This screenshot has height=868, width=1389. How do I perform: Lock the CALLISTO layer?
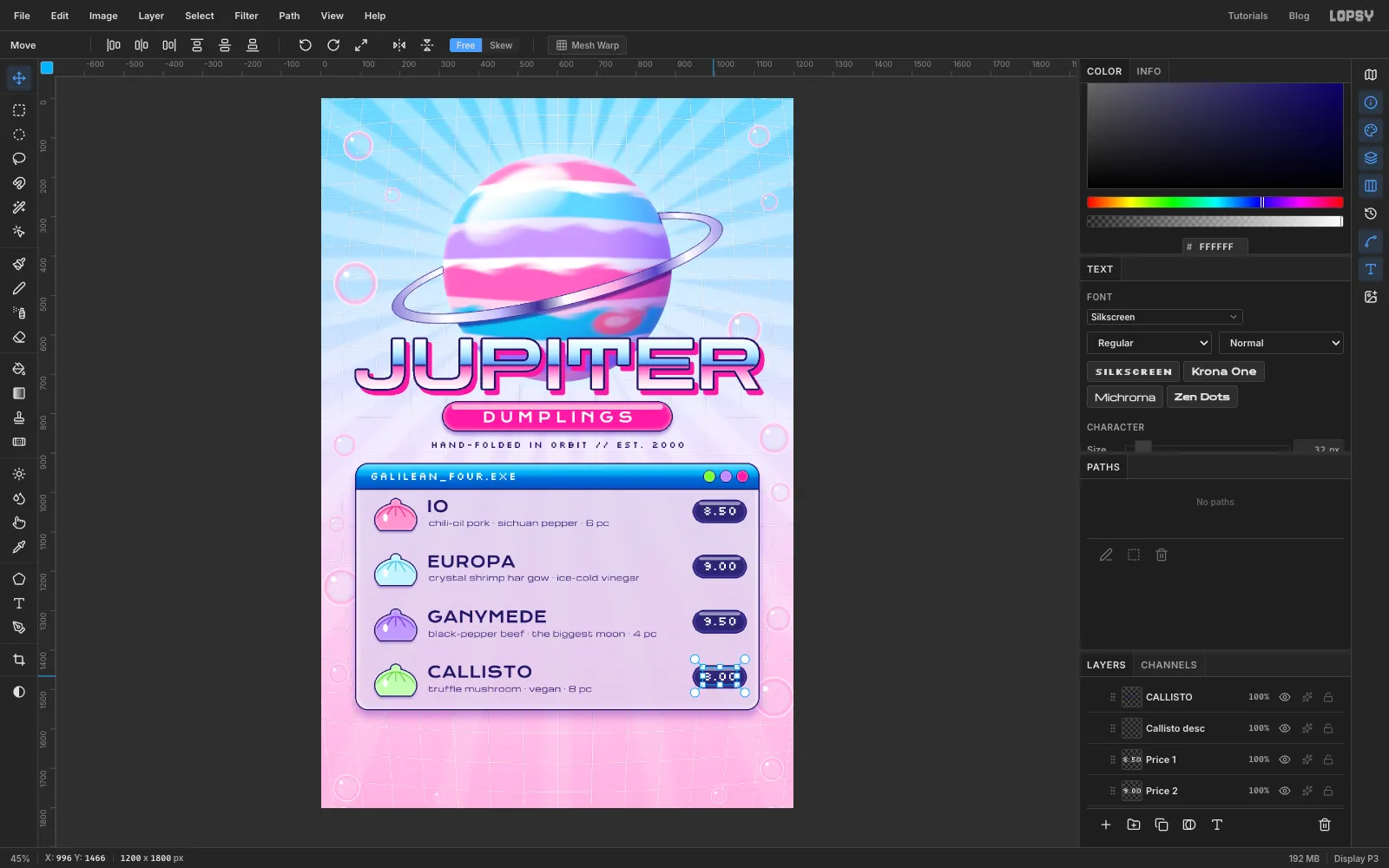(1328, 697)
